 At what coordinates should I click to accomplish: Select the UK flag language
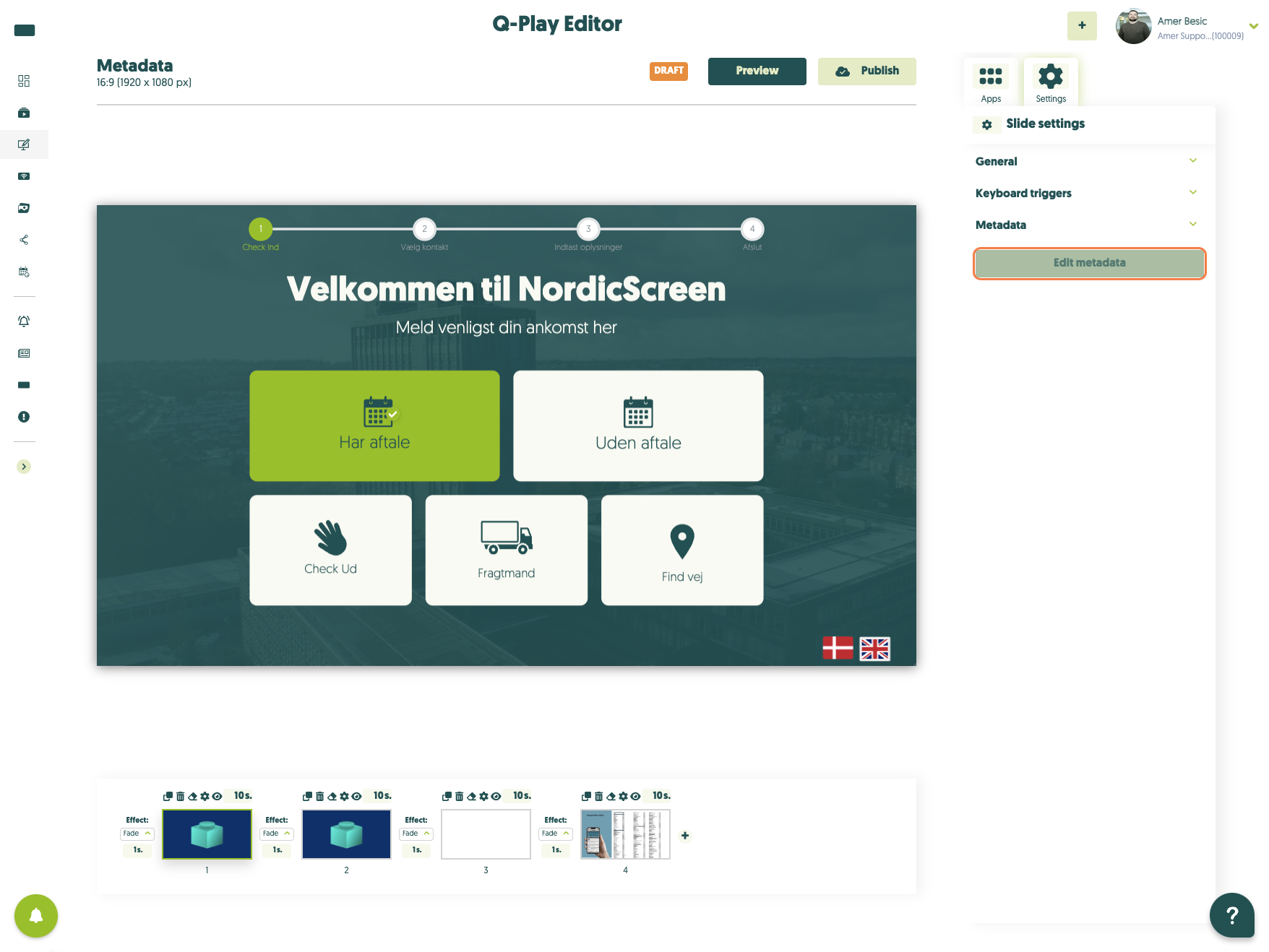click(x=874, y=649)
